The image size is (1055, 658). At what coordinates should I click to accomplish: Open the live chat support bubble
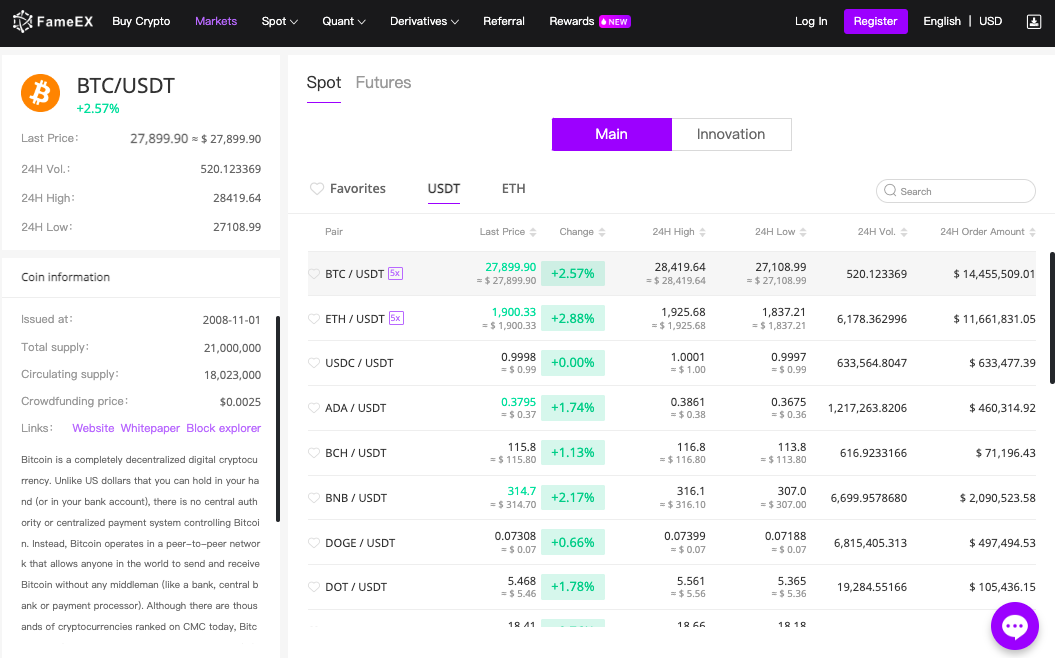tap(1015, 627)
